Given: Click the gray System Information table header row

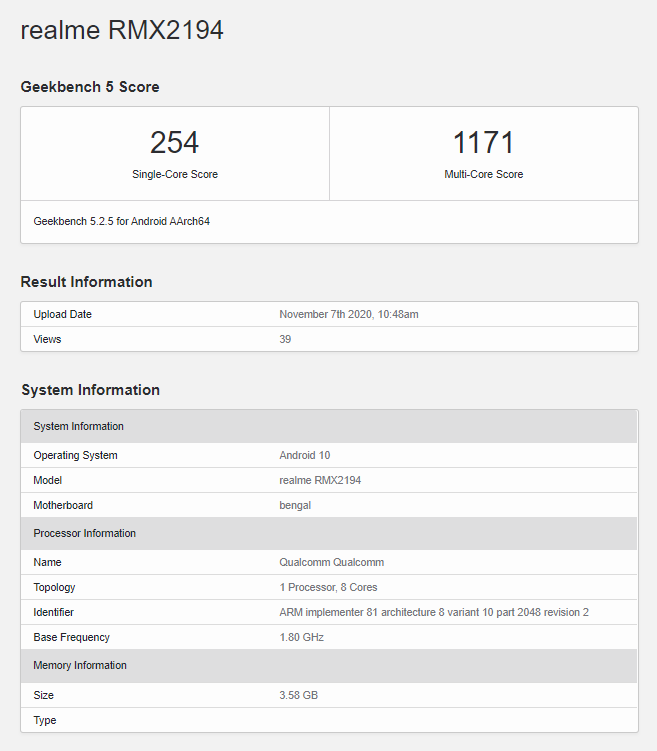Looking at the screenshot, I should click(x=329, y=426).
